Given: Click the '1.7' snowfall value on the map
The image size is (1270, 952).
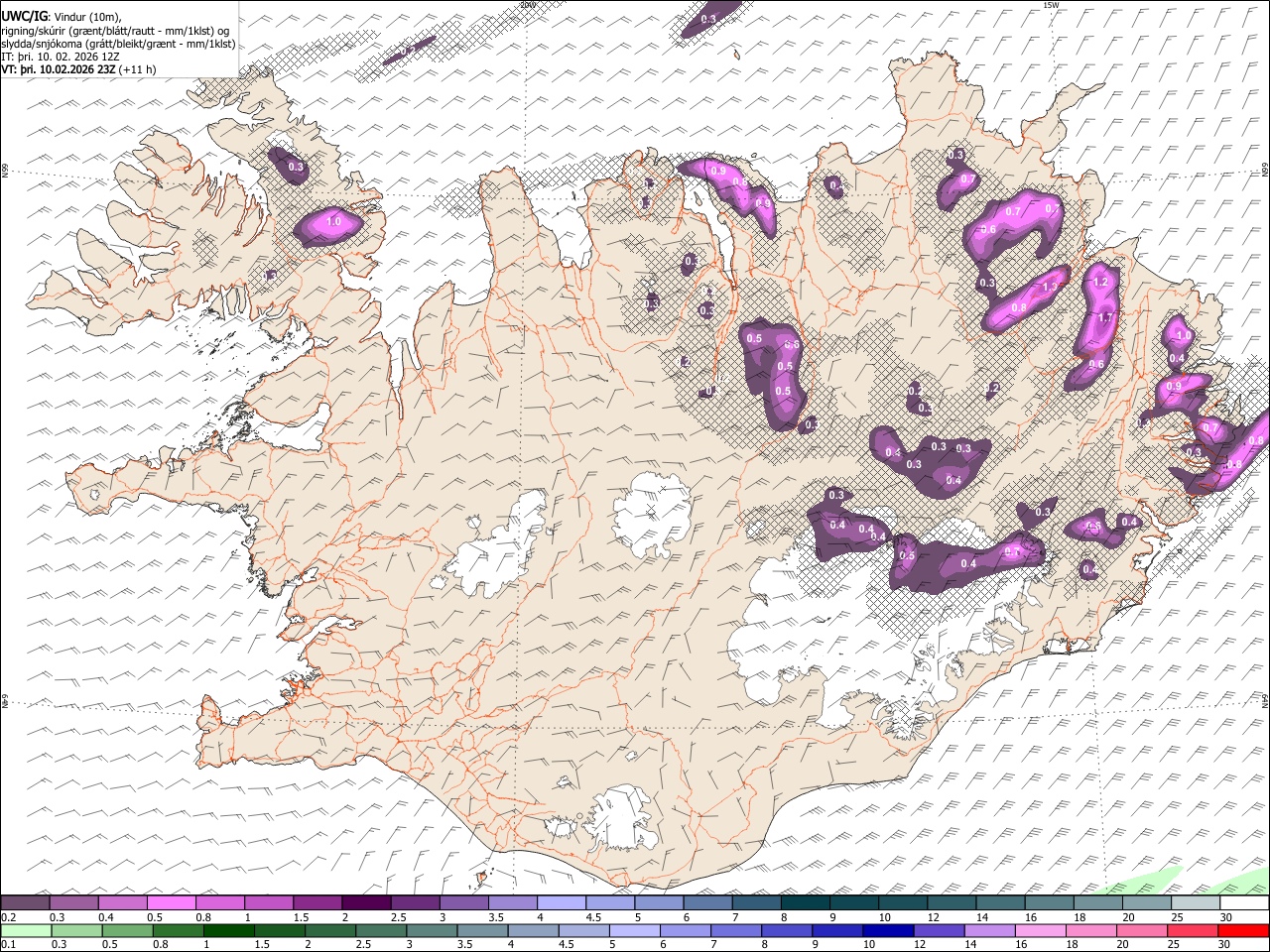Looking at the screenshot, I should [1107, 318].
